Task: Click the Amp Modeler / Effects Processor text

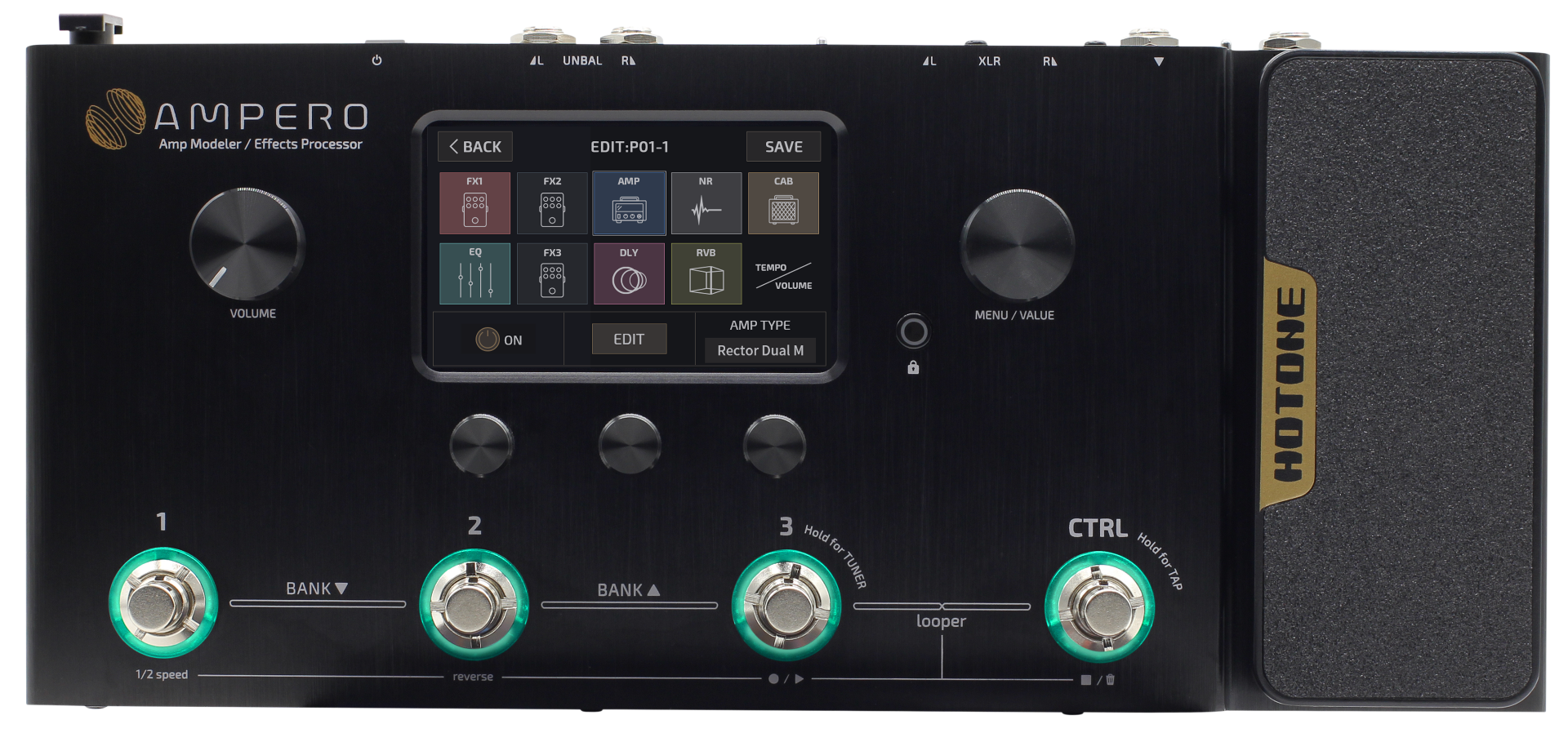Action: click(261, 144)
